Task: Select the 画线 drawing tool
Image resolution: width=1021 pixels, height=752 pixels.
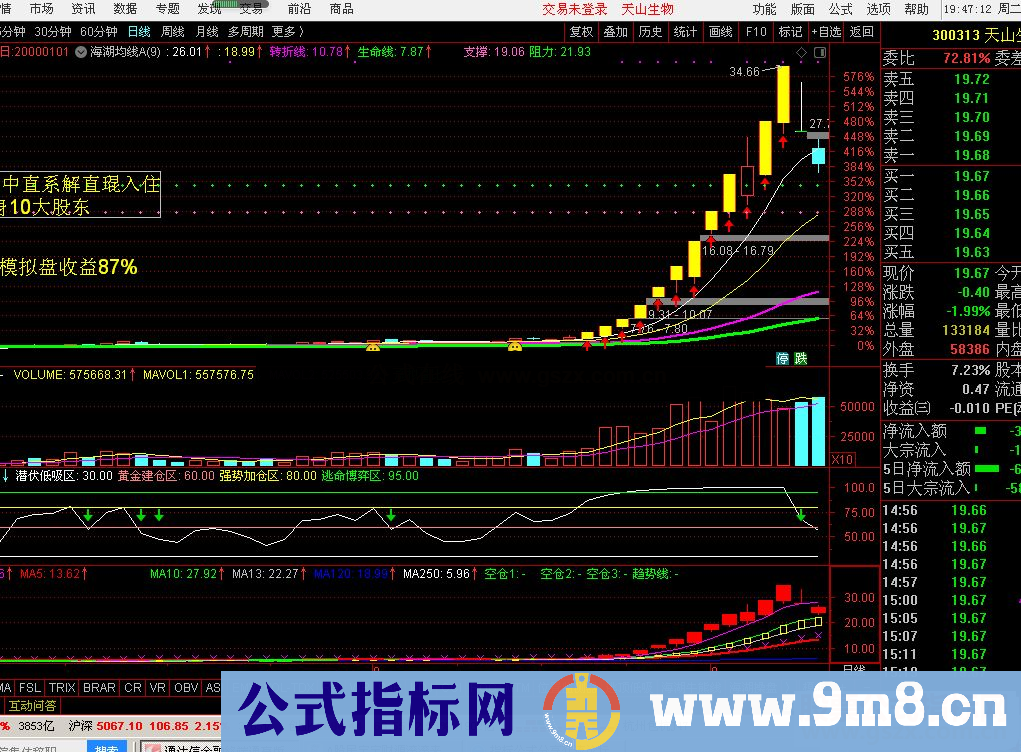Action: click(x=719, y=31)
